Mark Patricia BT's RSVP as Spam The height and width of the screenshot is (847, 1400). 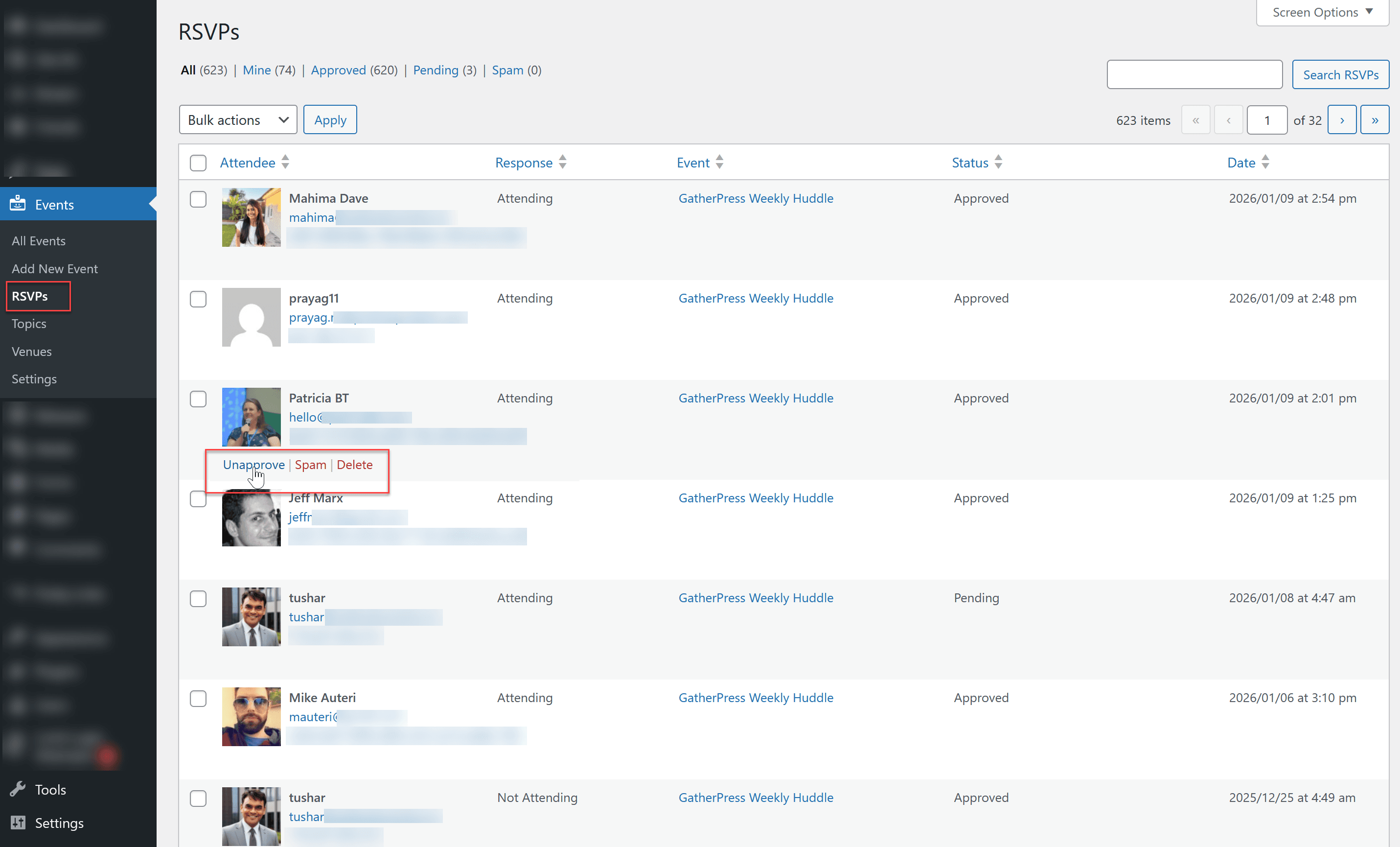point(310,465)
